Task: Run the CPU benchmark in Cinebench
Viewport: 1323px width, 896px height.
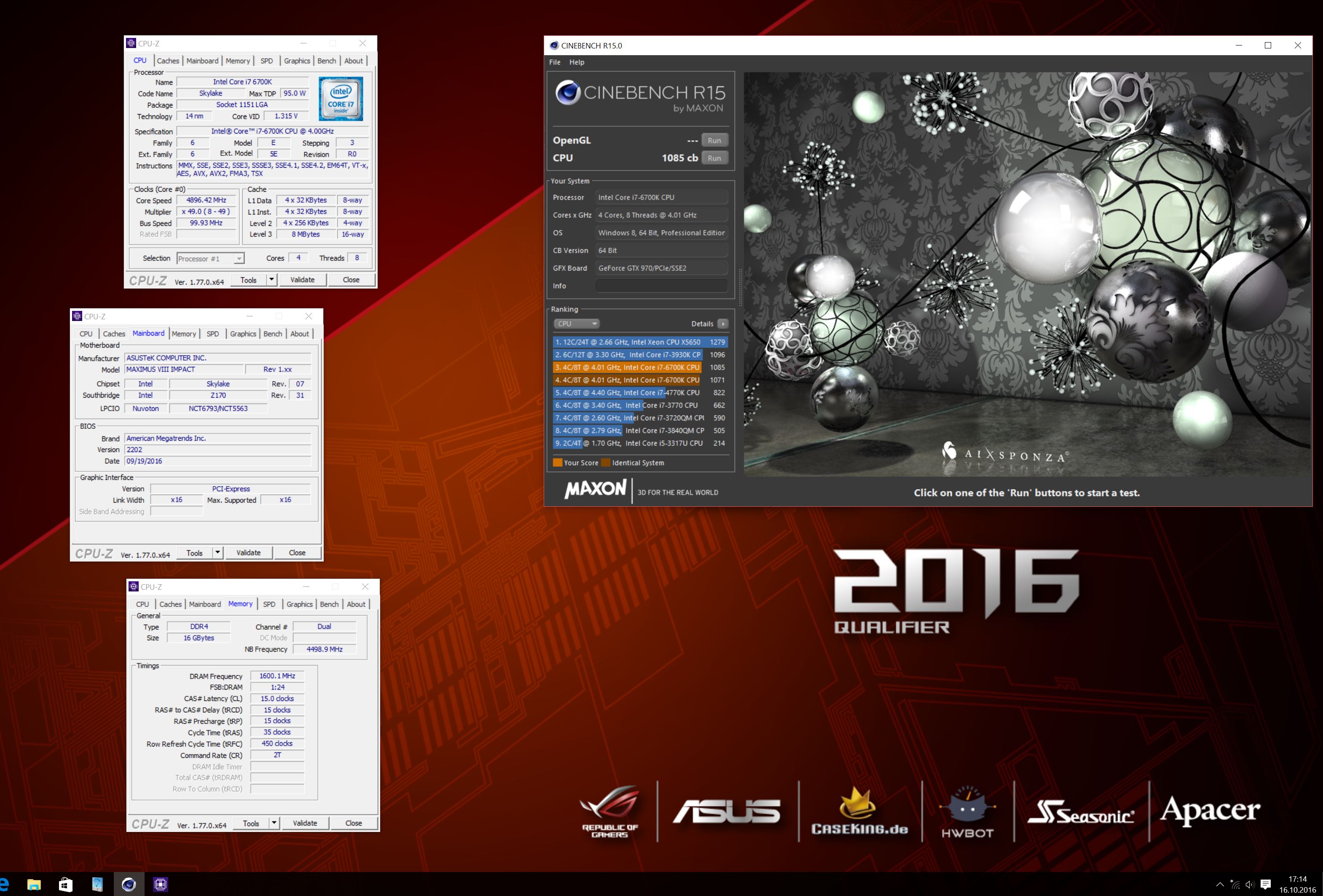Action: point(714,158)
